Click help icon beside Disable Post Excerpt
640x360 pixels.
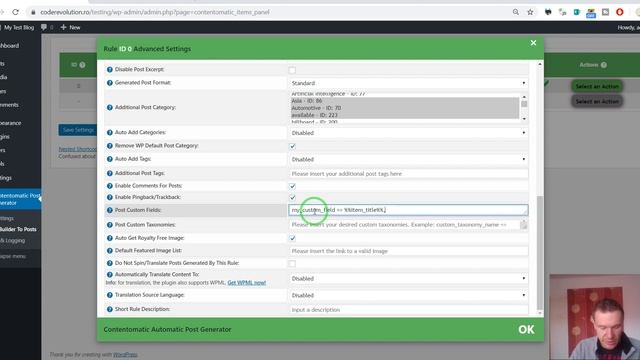[x=109, y=70]
